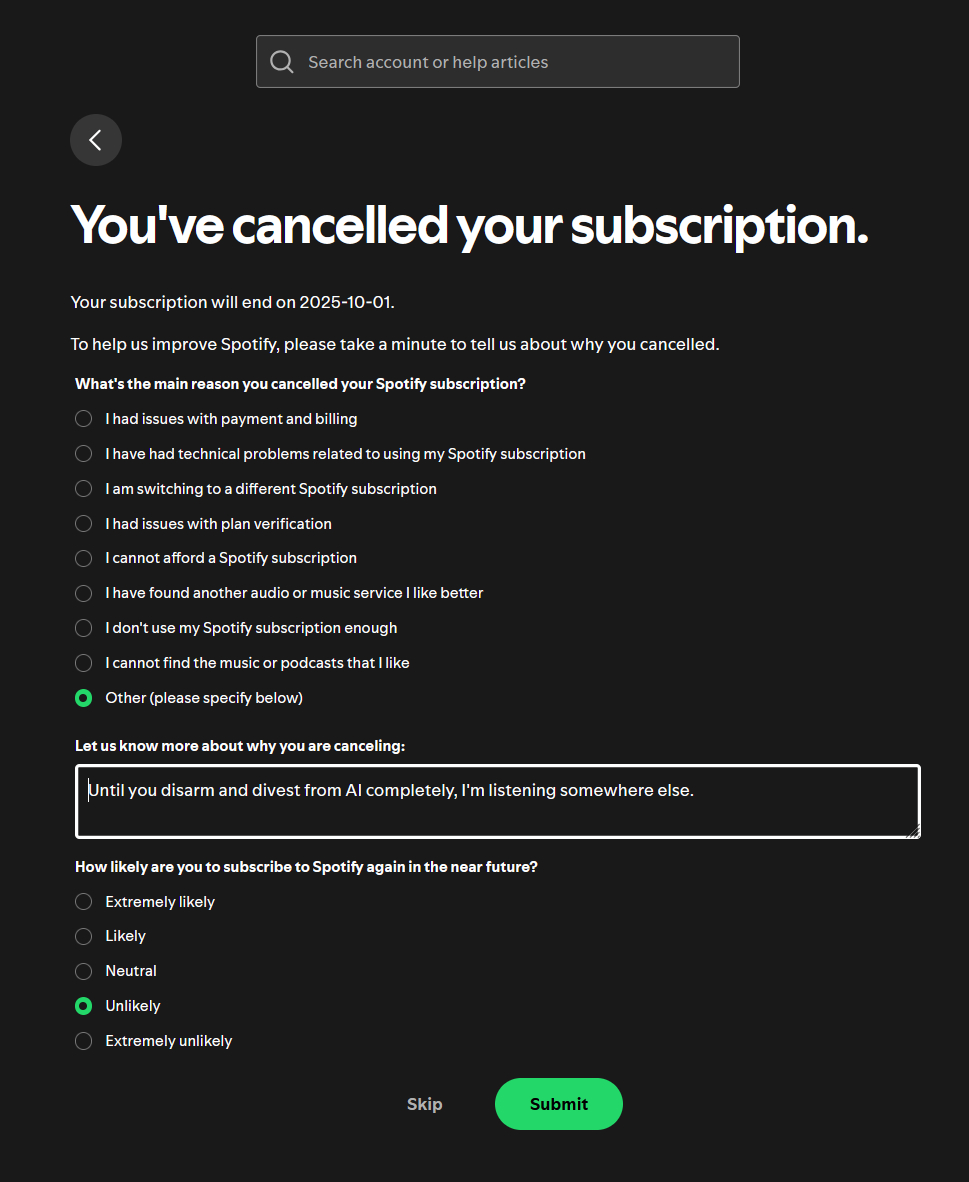Click the search magnifier icon
969x1182 pixels.
tap(282, 62)
